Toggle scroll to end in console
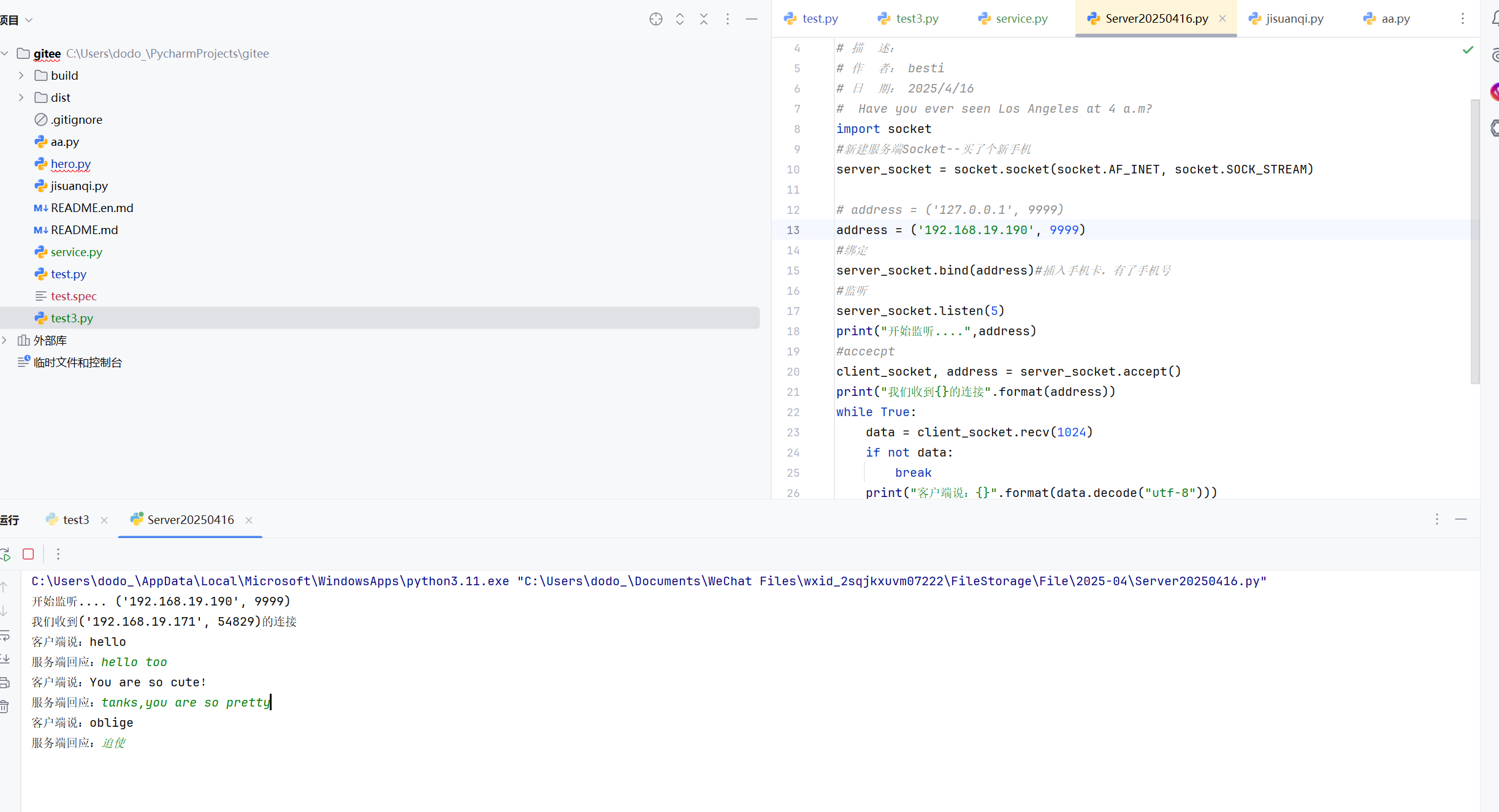The image size is (1499, 812). (x=4, y=659)
